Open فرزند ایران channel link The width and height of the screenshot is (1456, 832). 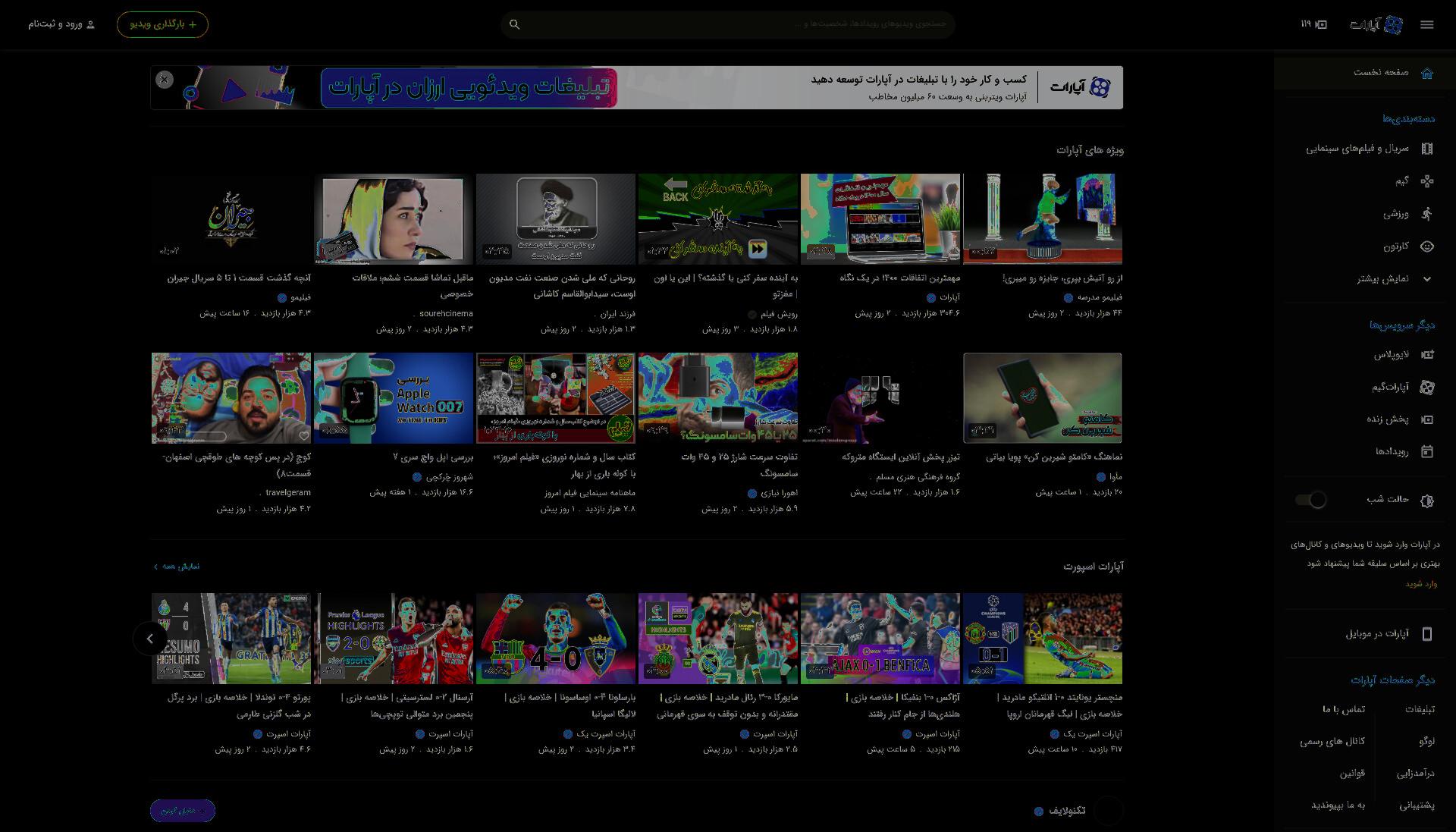pyautogui.click(x=618, y=313)
